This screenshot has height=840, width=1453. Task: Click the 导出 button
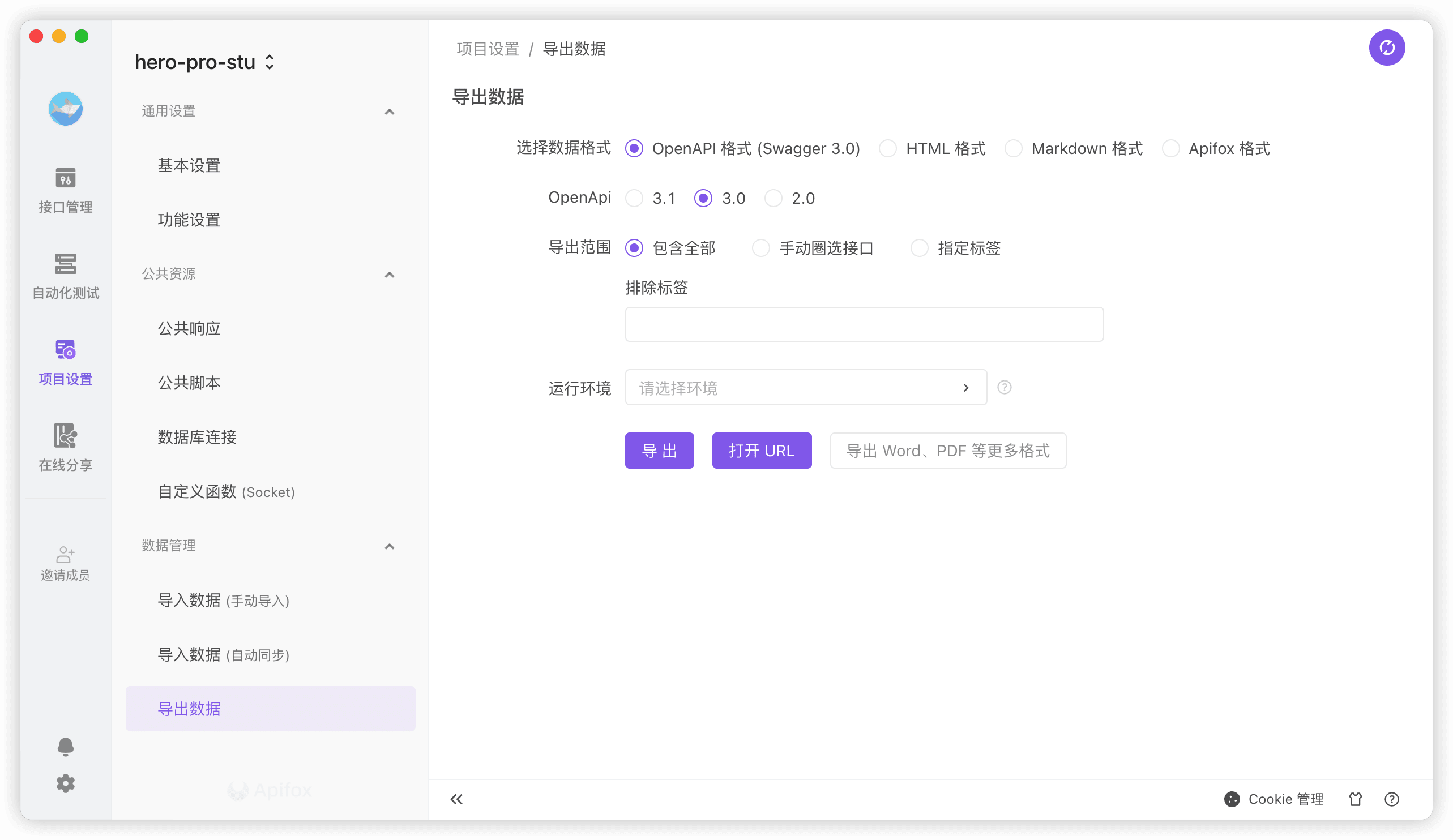(x=659, y=450)
